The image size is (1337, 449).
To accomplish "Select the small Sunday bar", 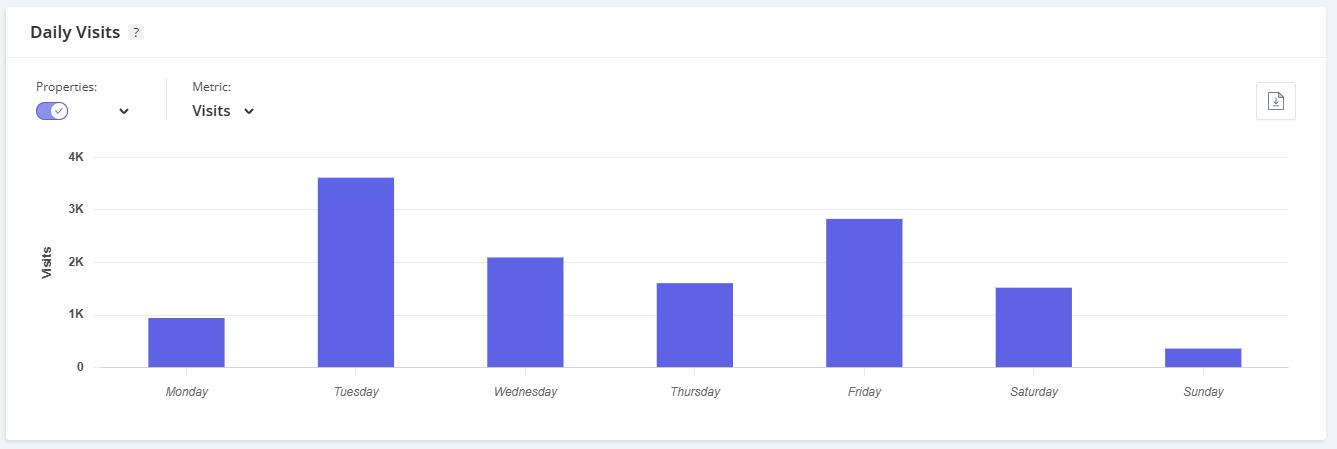I will [x=1203, y=358].
